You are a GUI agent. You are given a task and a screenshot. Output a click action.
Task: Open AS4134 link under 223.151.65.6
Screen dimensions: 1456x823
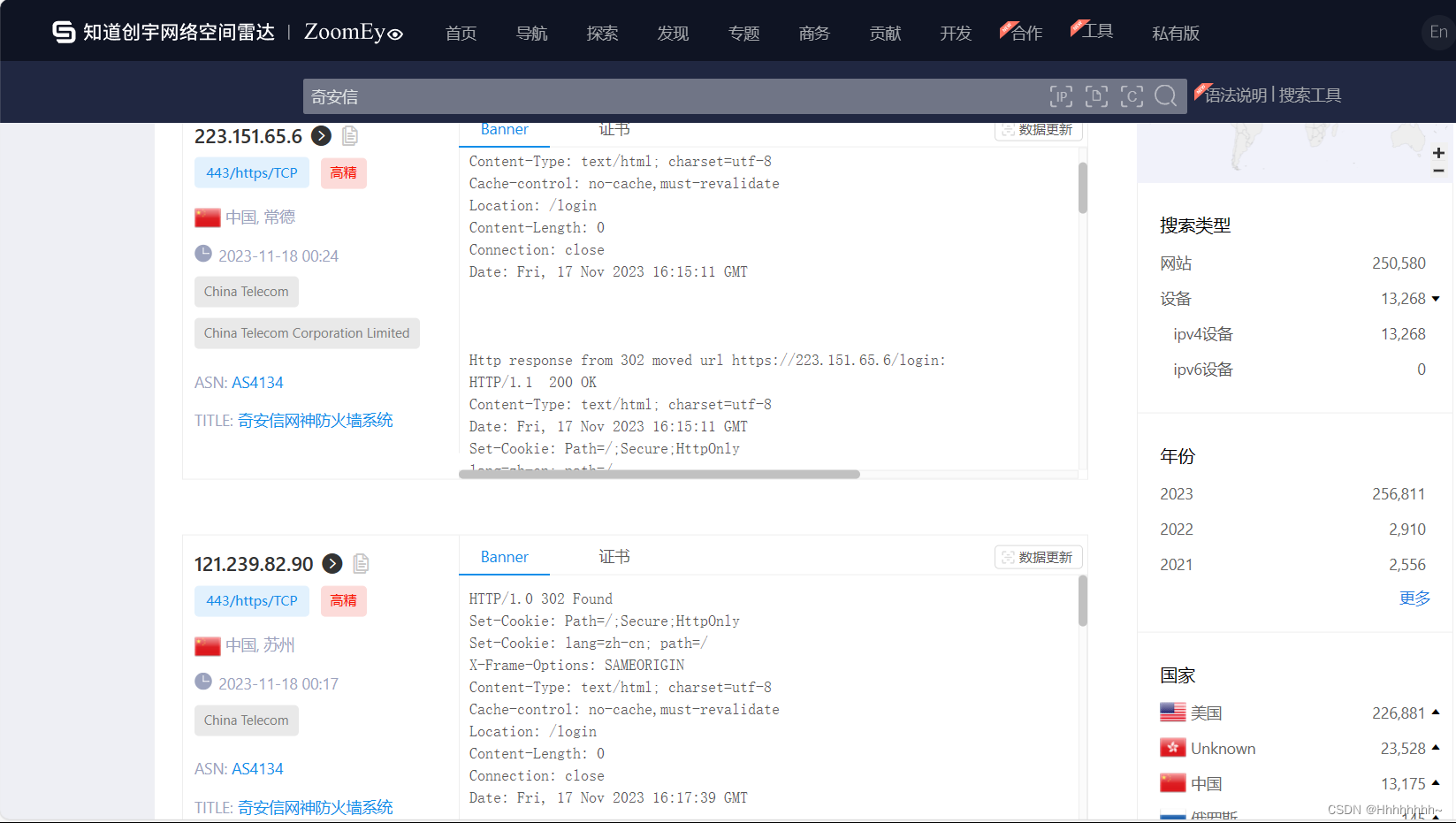pyautogui.click(x=257, y=383)
